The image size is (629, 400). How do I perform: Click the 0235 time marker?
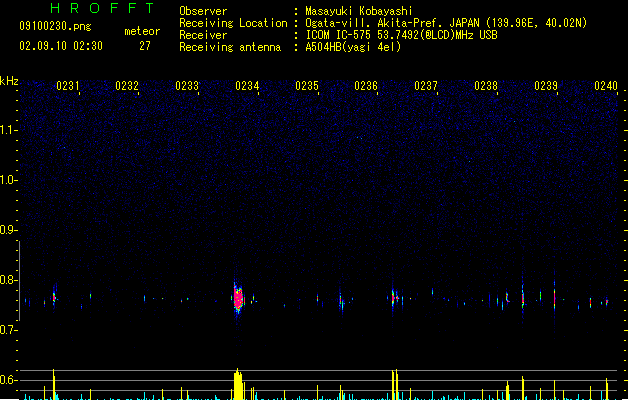point(307,86)
